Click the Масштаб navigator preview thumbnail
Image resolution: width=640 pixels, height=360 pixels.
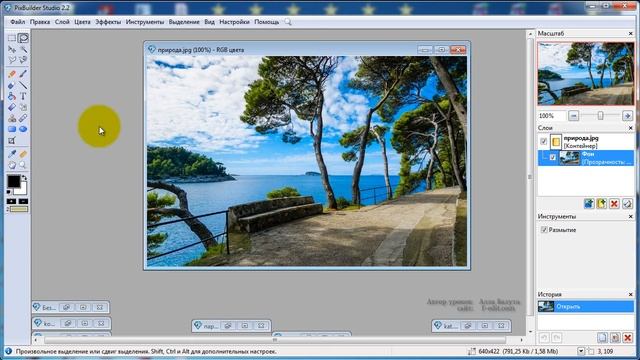[586, 73]
